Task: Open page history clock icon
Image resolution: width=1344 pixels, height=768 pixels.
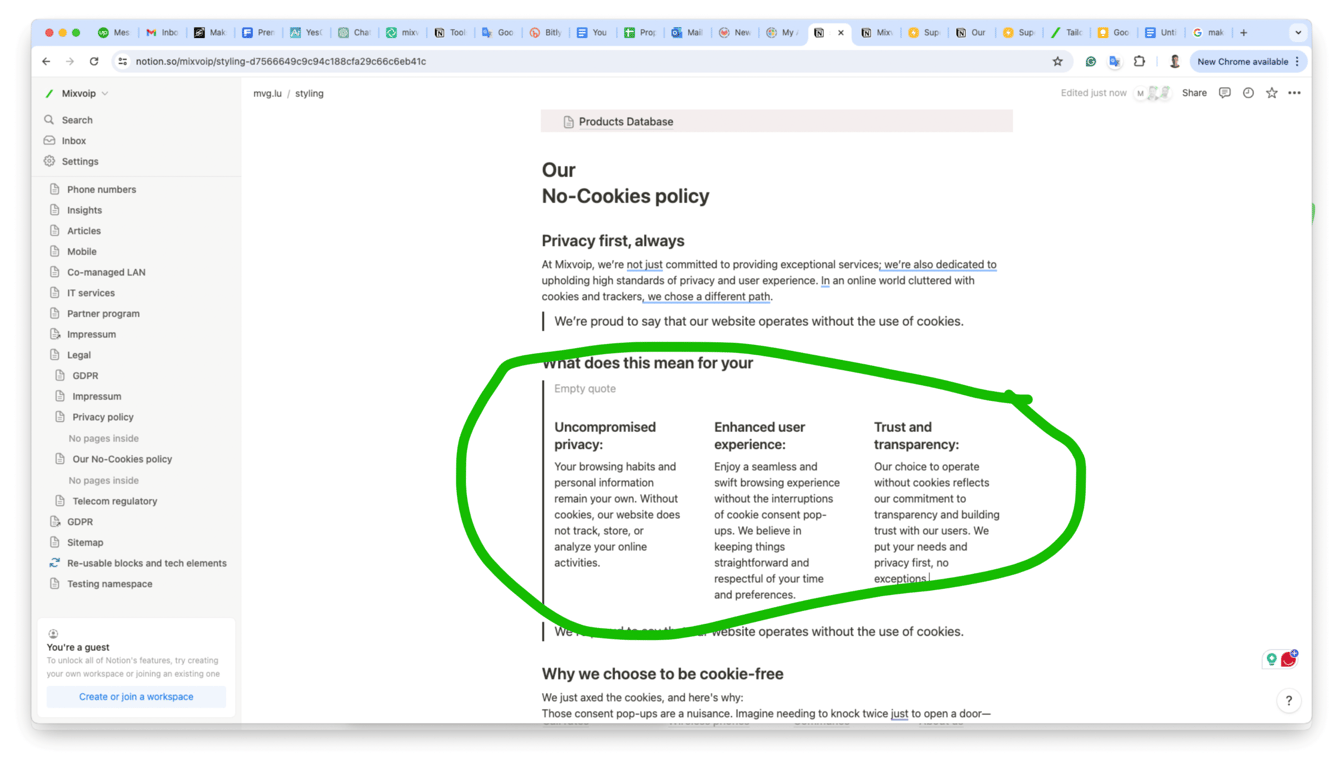Action: pos(1248,93)
